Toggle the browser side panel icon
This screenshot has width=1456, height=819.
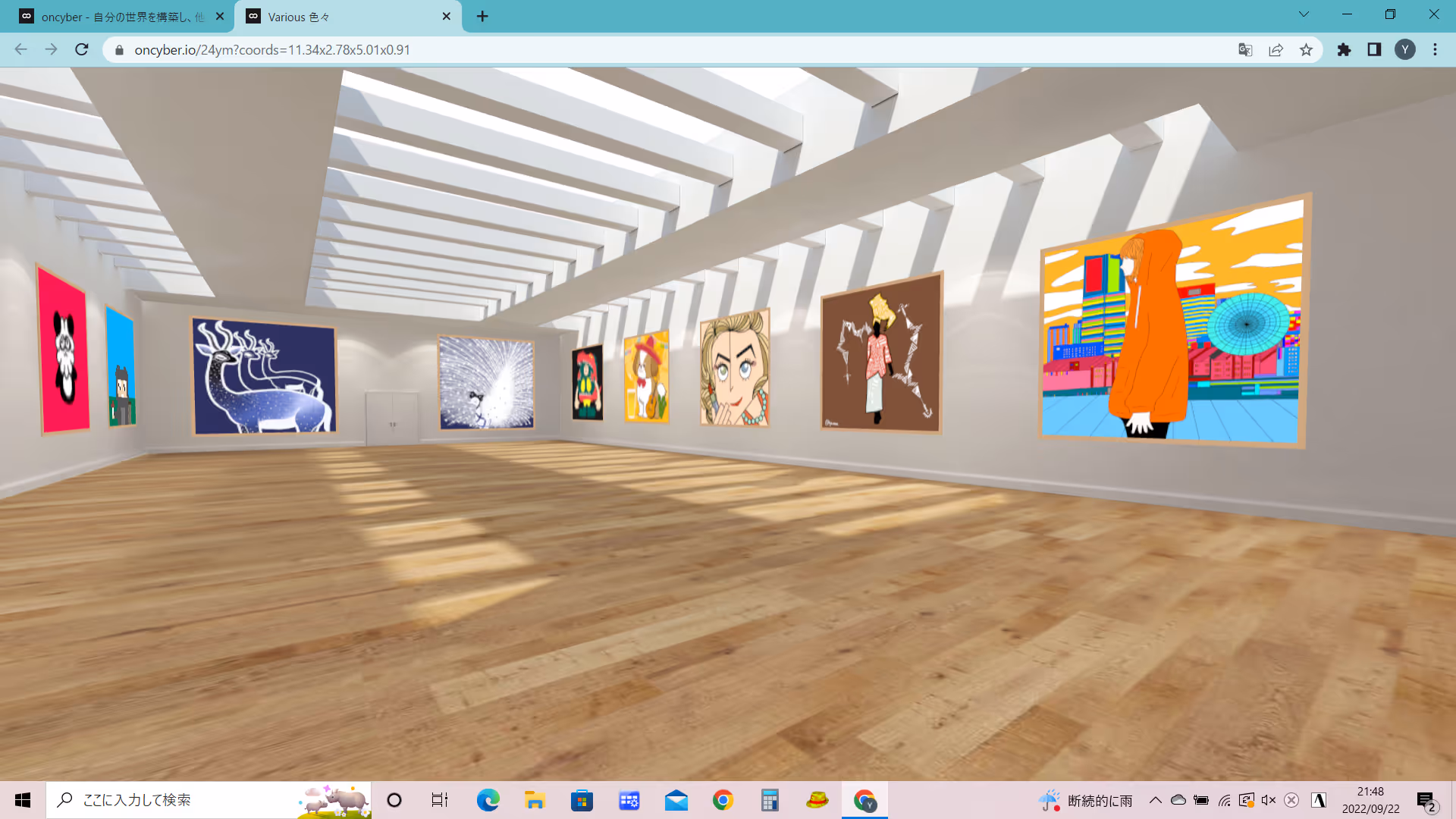pyautogui.click(x=1374, y=50)
